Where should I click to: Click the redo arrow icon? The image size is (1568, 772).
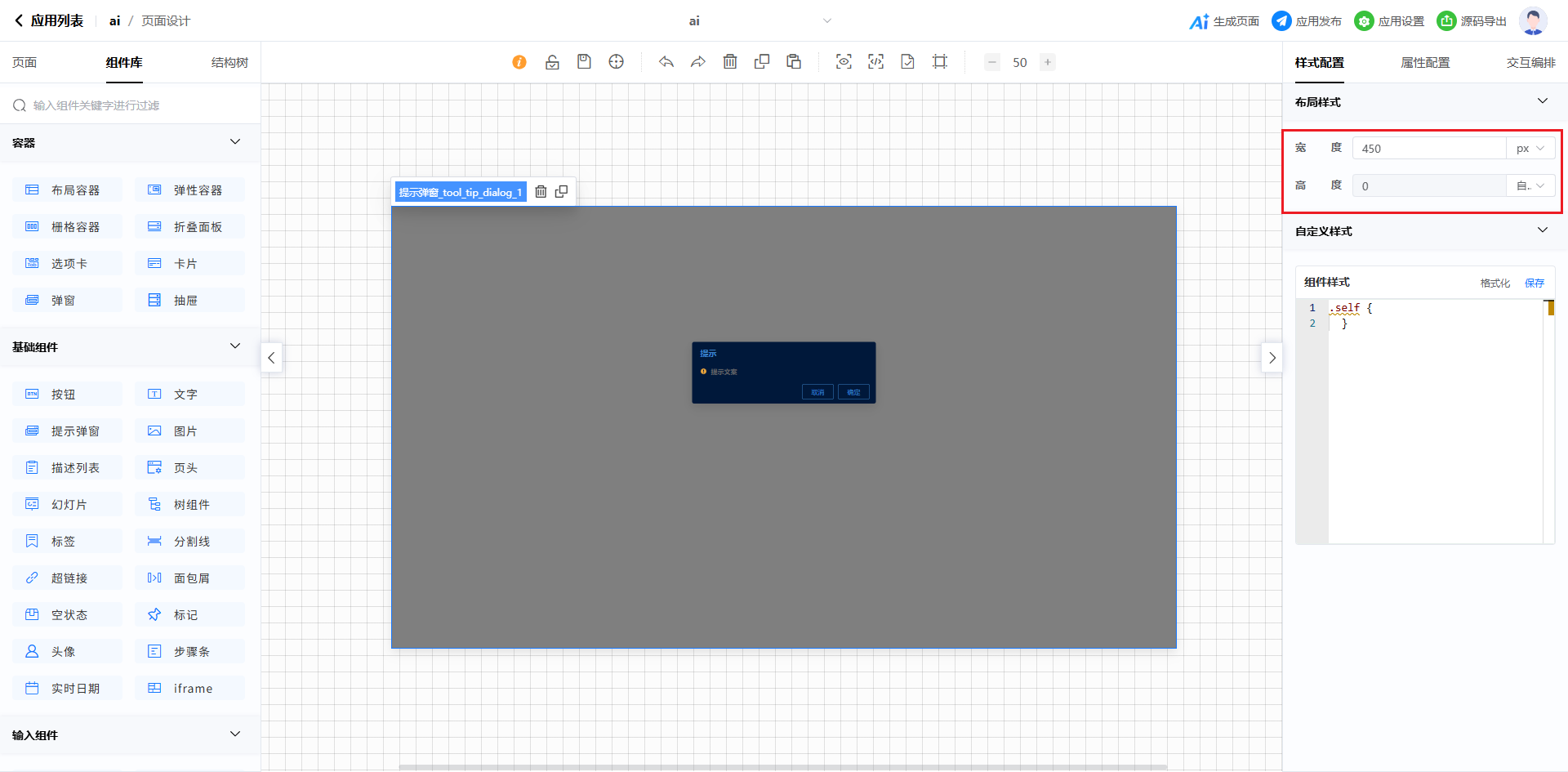(698, 62)
